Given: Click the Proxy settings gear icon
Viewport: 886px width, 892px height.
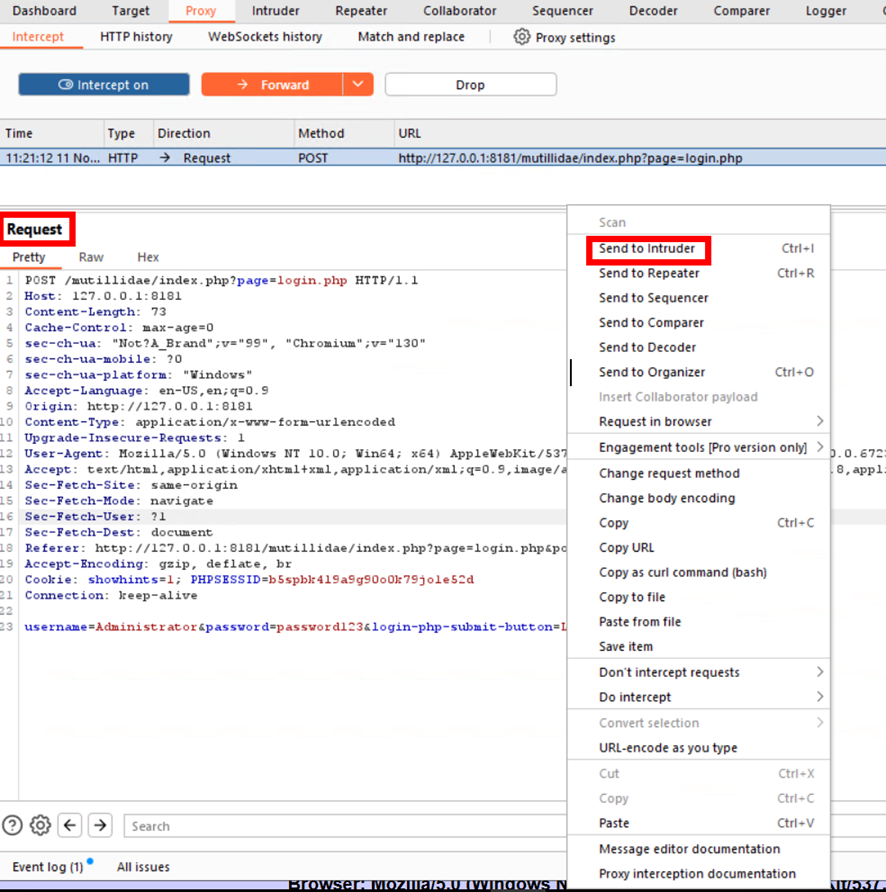Looking at the screenshot, I should coord(521,37).
